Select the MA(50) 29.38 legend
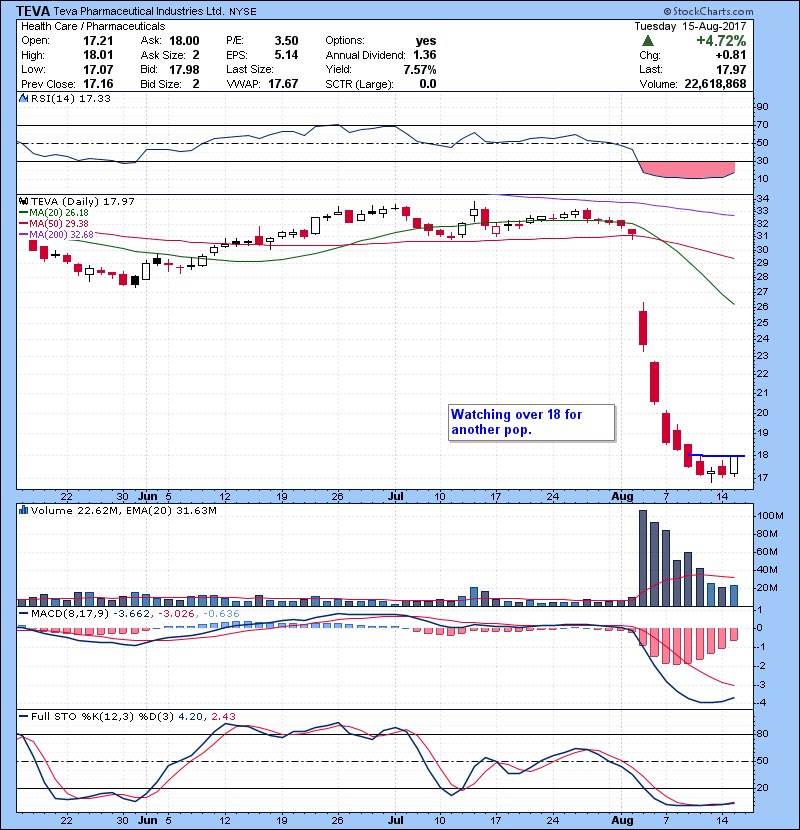 click(54, 223)
